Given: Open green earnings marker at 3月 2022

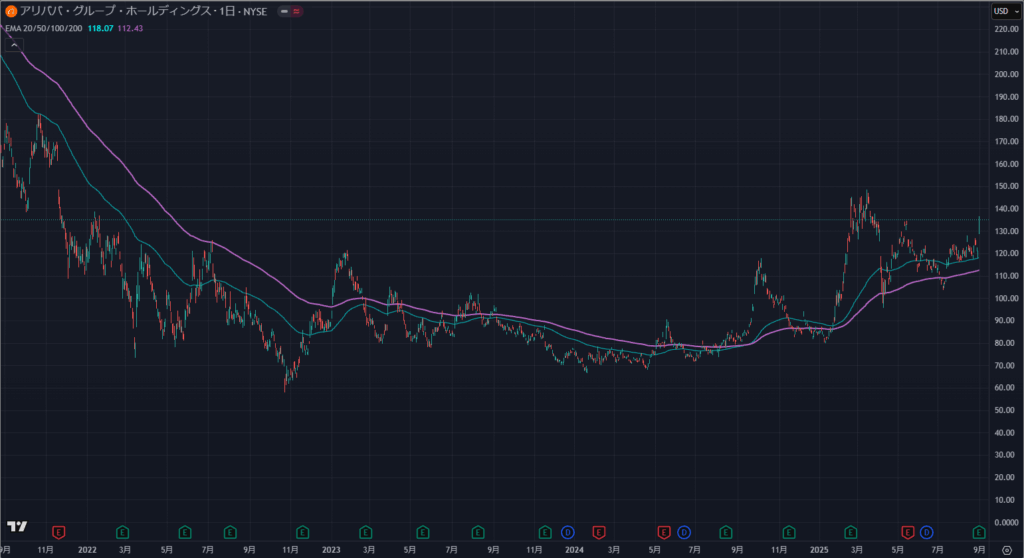Looking at the screenshot, I should pos(122,533).
